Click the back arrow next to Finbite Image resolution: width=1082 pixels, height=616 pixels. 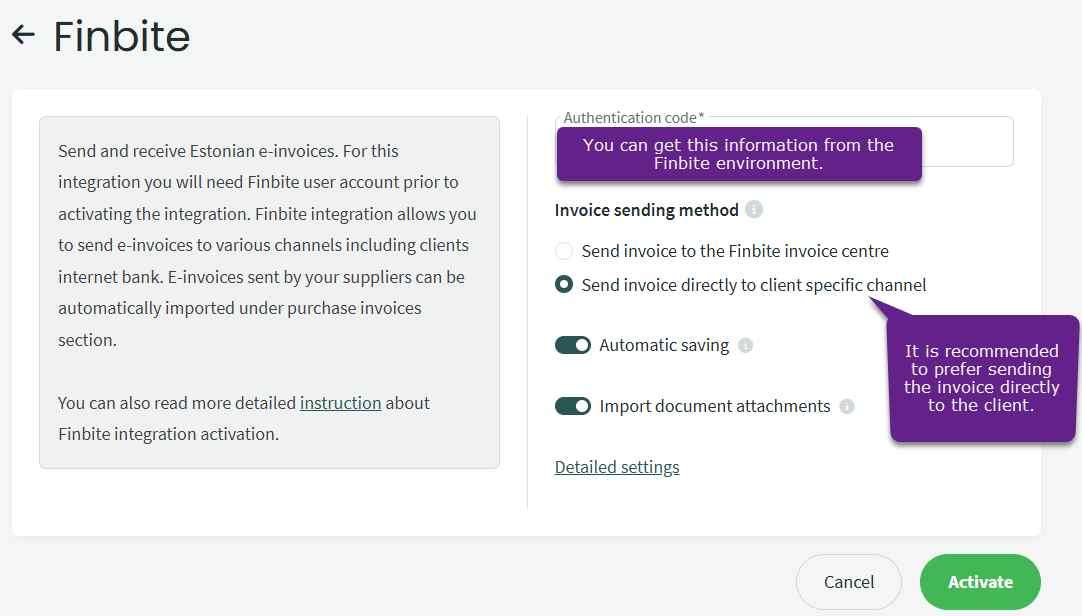(23, 35)
